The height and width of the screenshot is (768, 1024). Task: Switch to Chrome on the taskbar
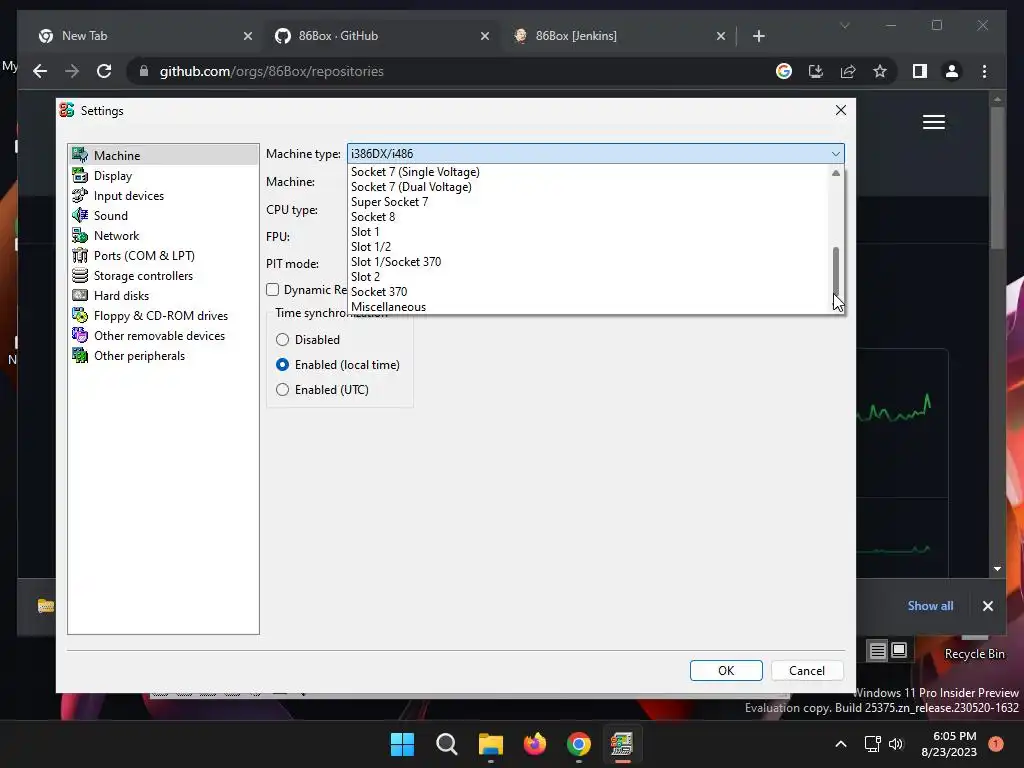579,744
